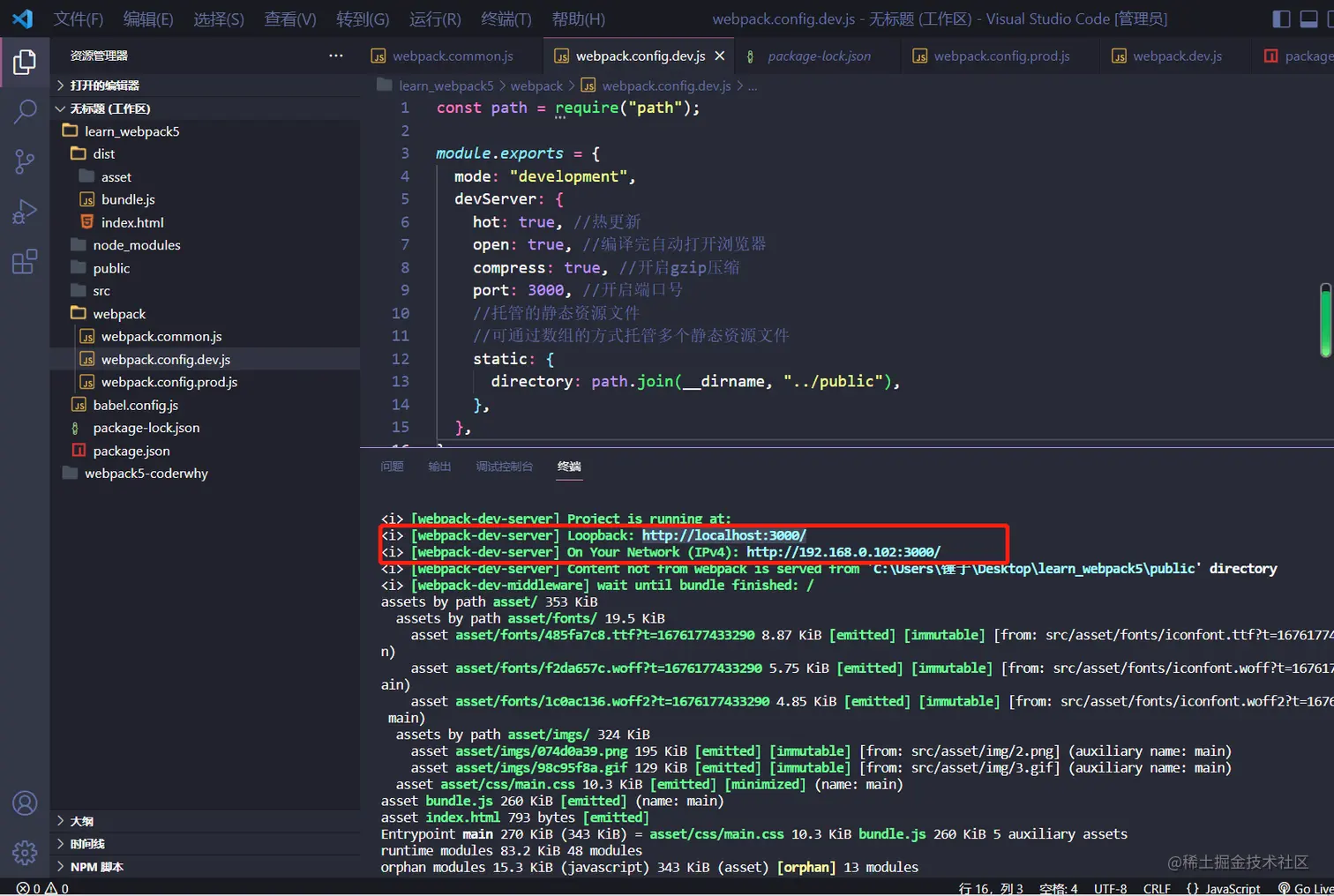The image size is (1334, 896).
Task: Expand public folder in explorer
Action: [x=205, y=268]
